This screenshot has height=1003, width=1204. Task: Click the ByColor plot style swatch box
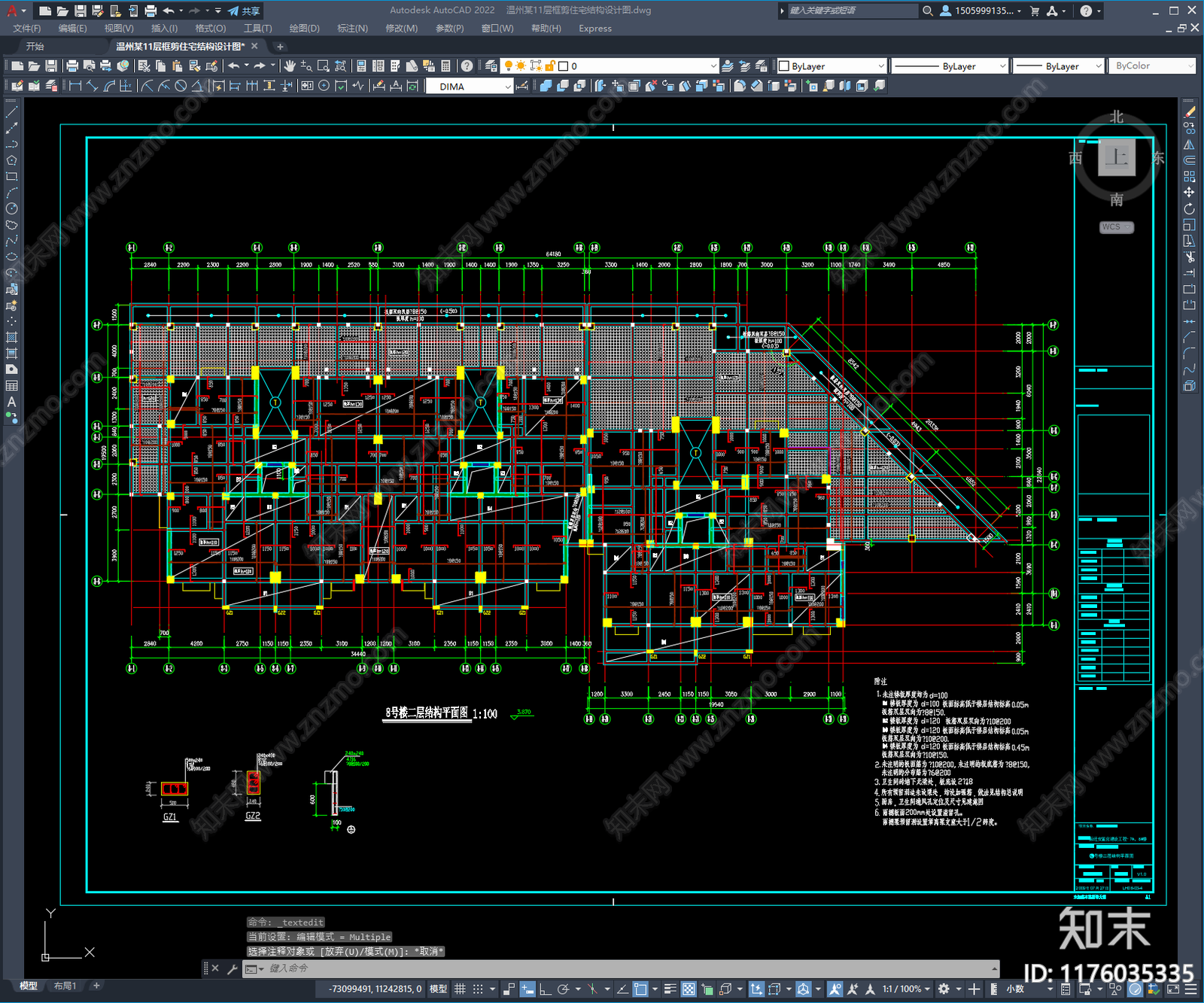click(x=1151, y=66)
